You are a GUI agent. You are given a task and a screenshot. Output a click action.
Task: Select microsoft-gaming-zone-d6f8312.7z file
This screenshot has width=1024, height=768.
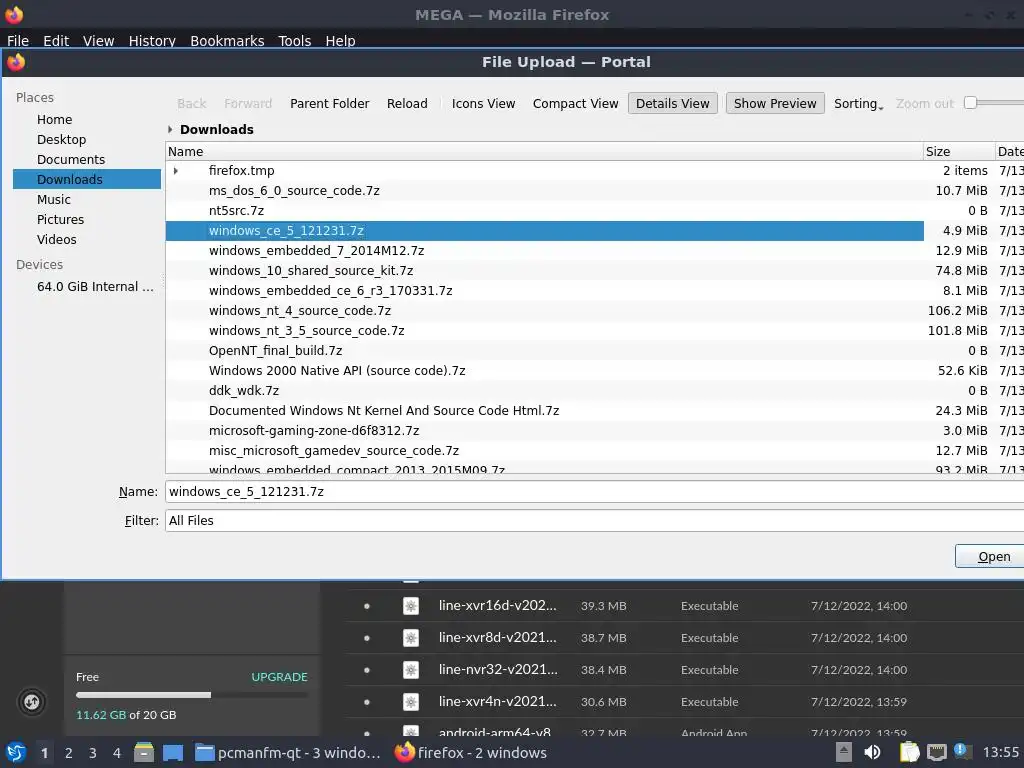click(x=313, y=430)
